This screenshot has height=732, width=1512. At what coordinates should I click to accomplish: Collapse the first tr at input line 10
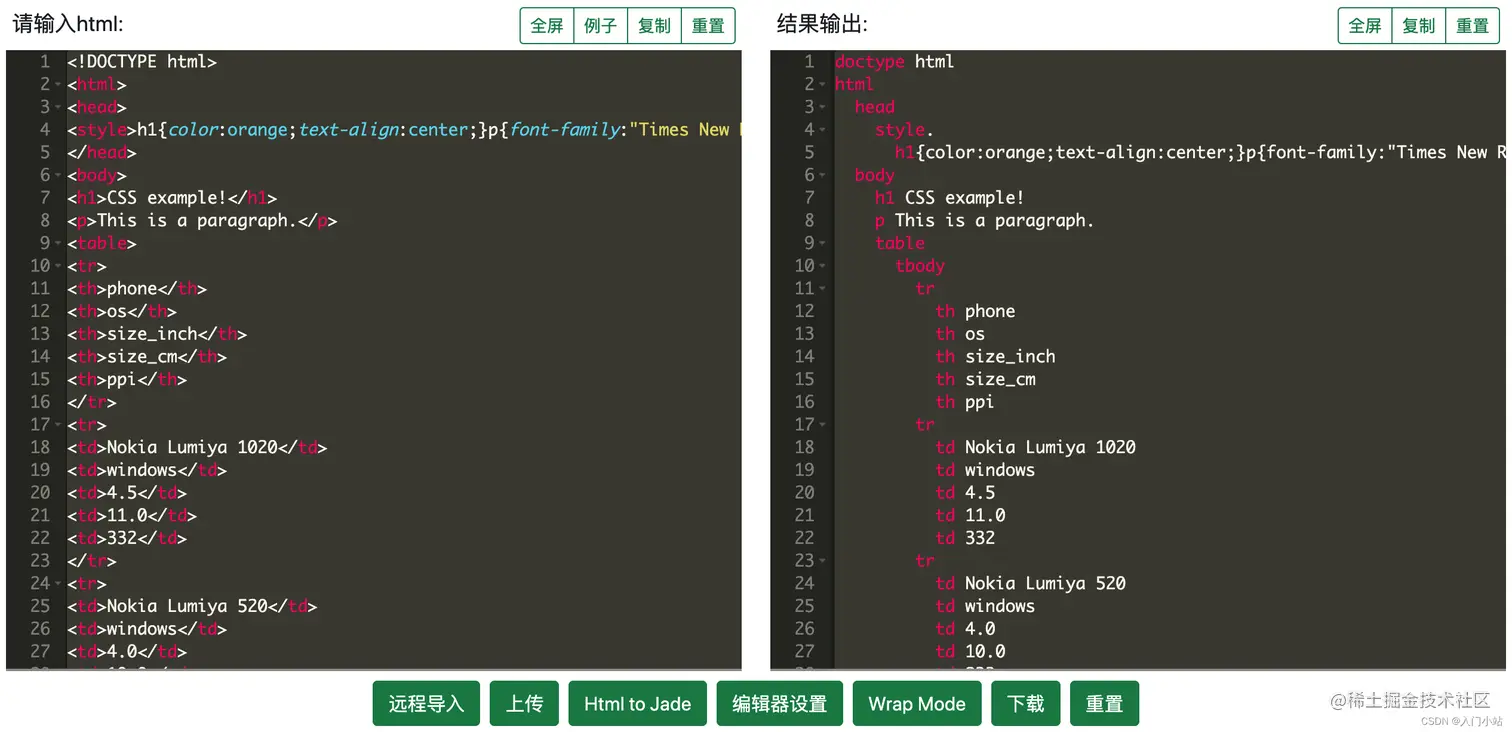pyautogui.click(x=58, y=267)
